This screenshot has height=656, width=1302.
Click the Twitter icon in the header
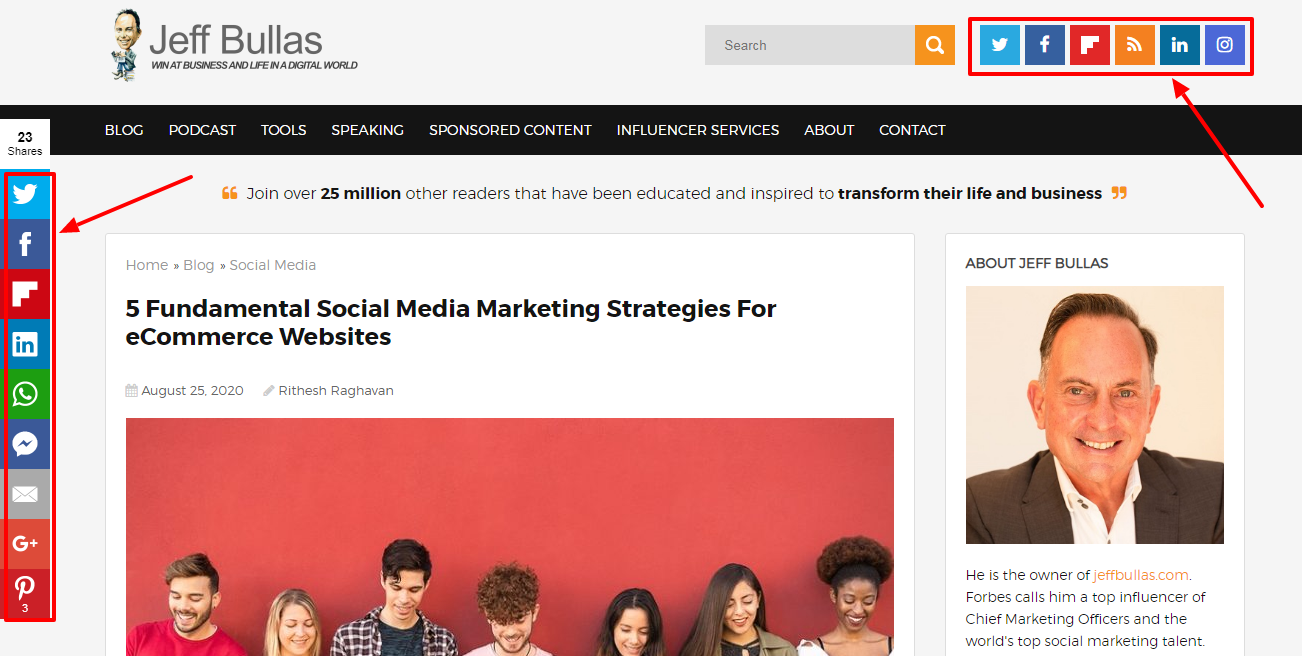(999, 45)
